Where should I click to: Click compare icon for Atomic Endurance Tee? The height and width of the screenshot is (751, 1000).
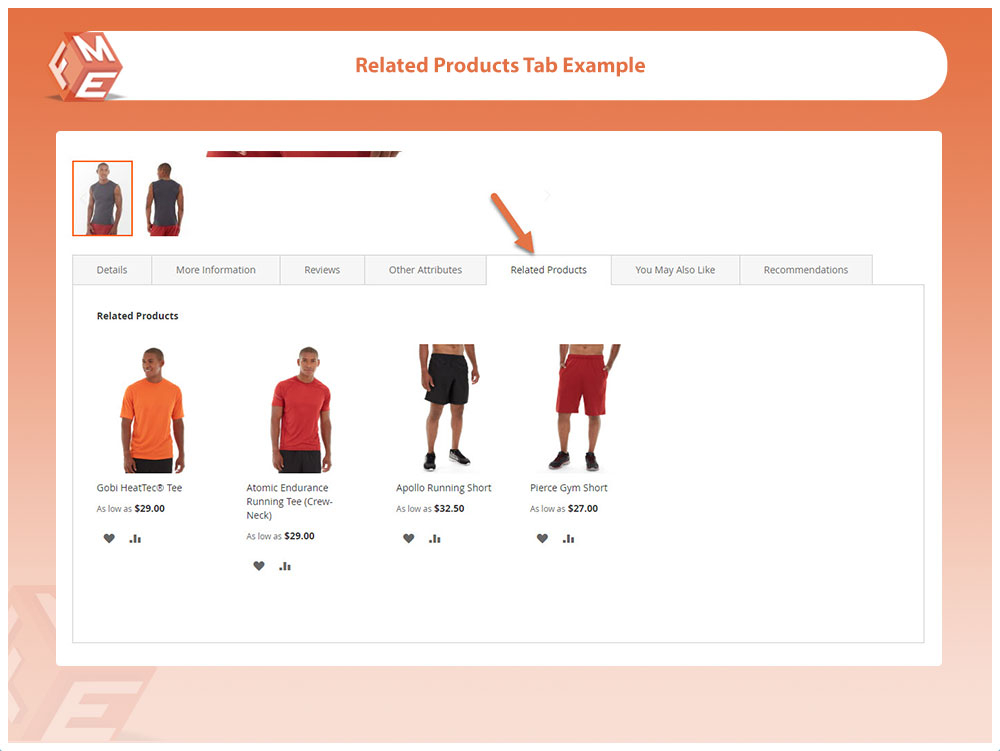[285, 566]
